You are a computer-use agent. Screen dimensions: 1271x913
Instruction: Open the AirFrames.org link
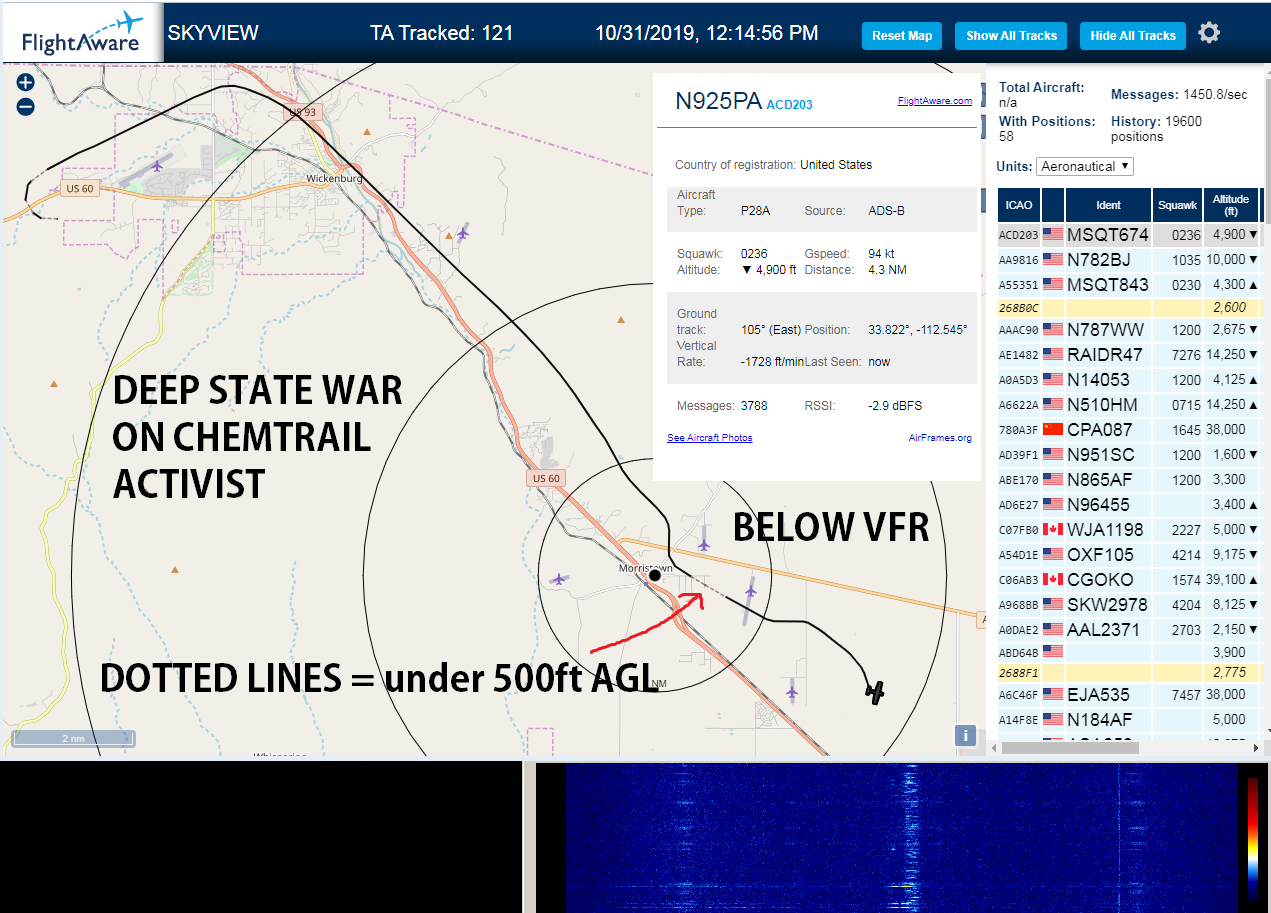click(940, 437)
